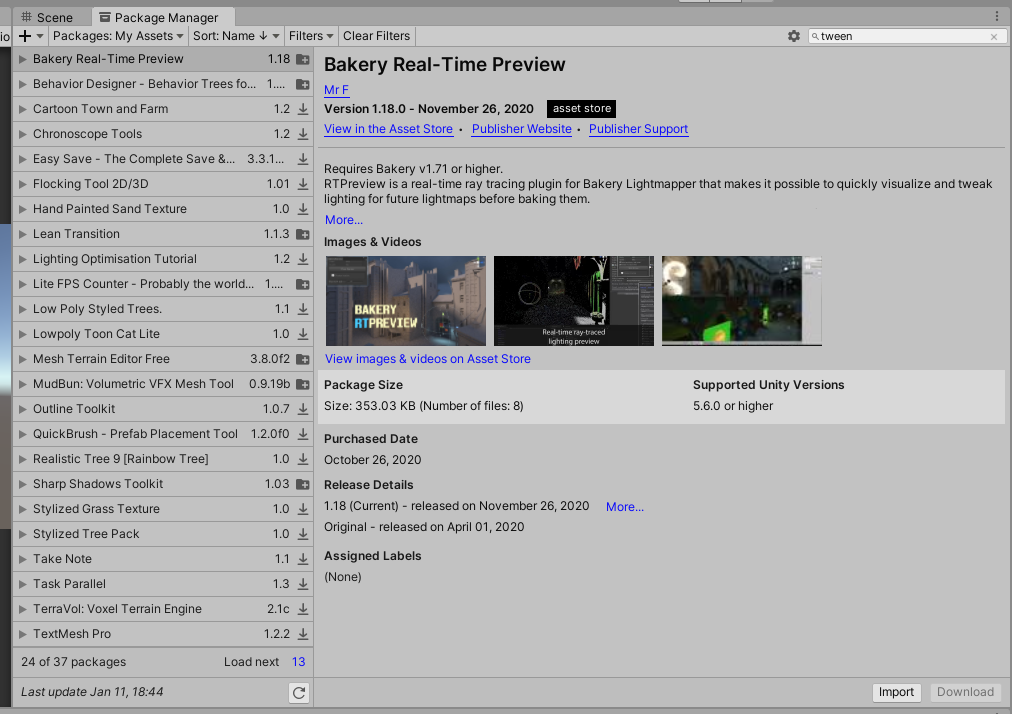Click import icon for Bakery Real-Time Preview
Screen dimensions: 1012x714
point(303,59)
